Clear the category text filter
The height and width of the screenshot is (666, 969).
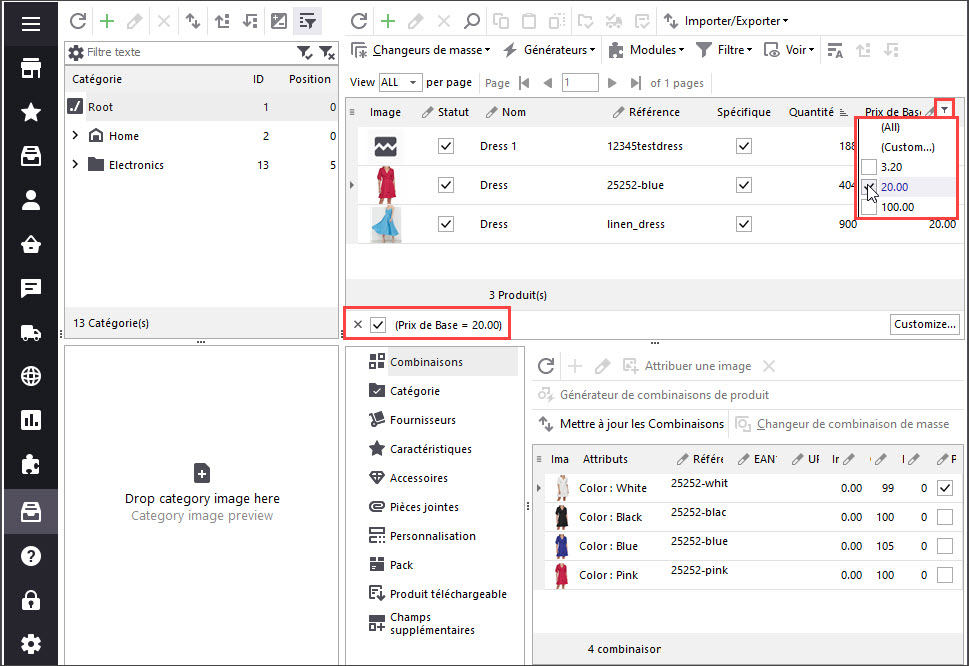327,53
